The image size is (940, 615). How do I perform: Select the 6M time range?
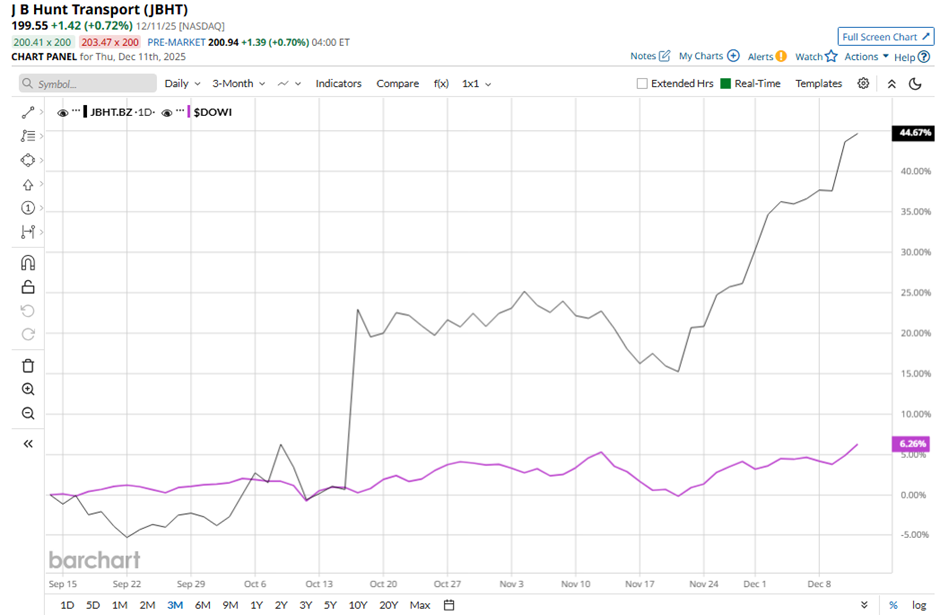pyautogui.click(x=203, y=605)
